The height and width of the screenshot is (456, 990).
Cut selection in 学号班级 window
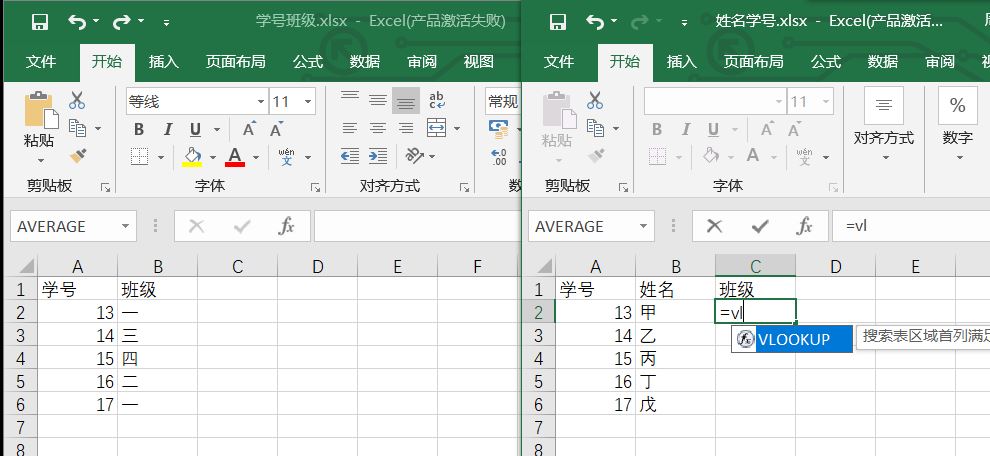point(77,100)
